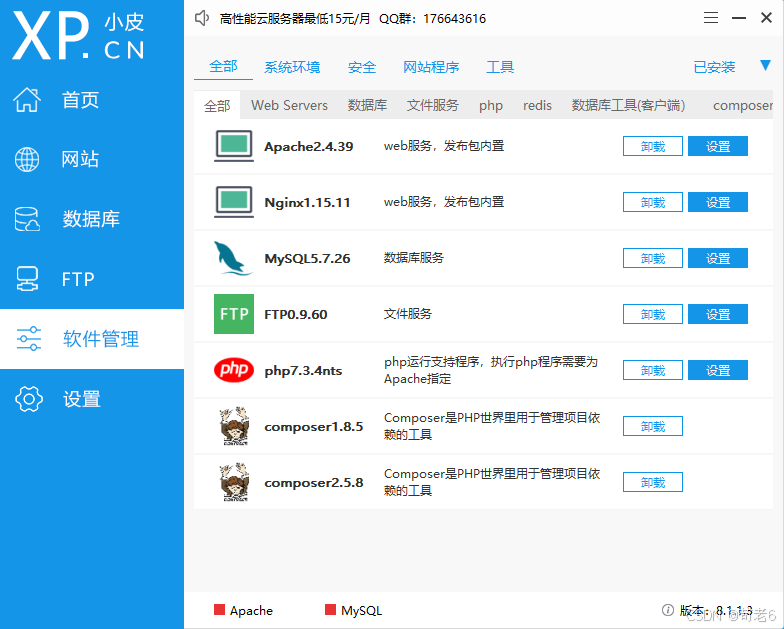Click the home house icon
784x629 pixels.
[27, 100]
